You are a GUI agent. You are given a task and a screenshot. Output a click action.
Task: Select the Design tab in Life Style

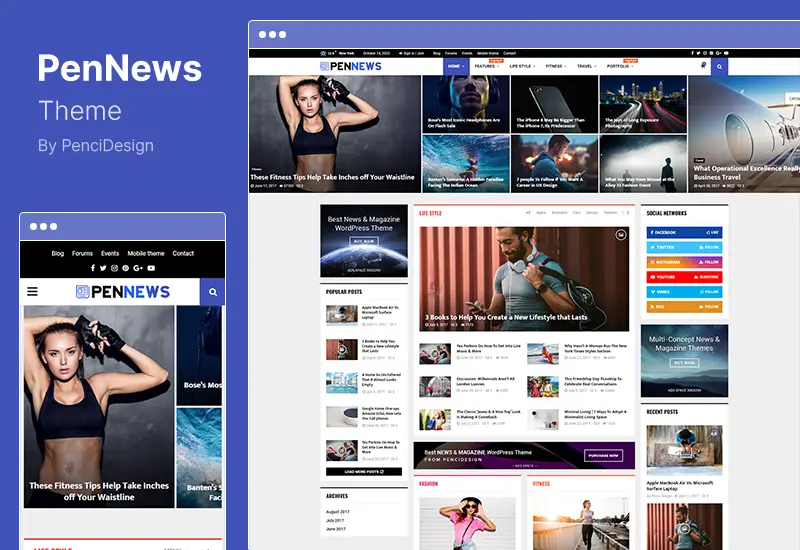coord(592,213)
